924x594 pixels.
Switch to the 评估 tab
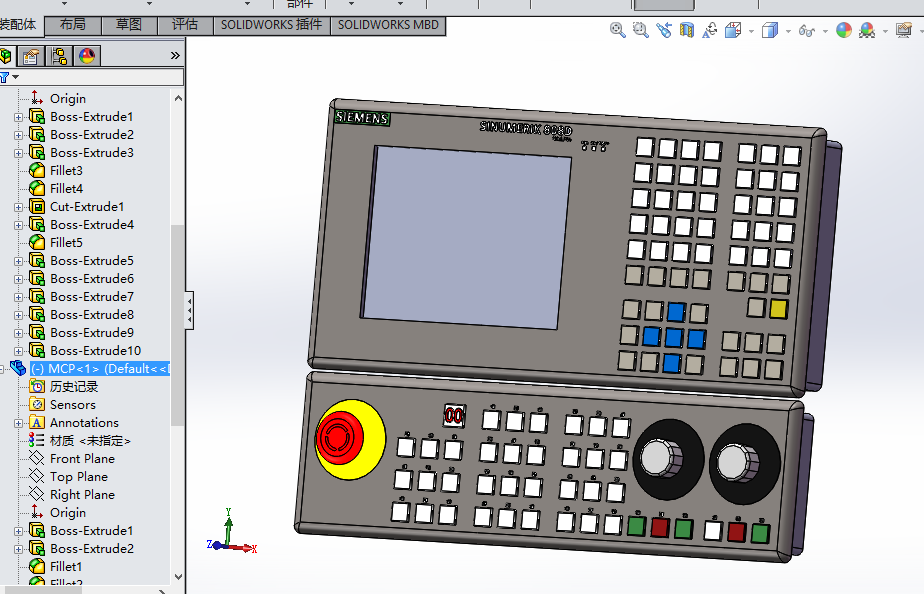point(184,25)
